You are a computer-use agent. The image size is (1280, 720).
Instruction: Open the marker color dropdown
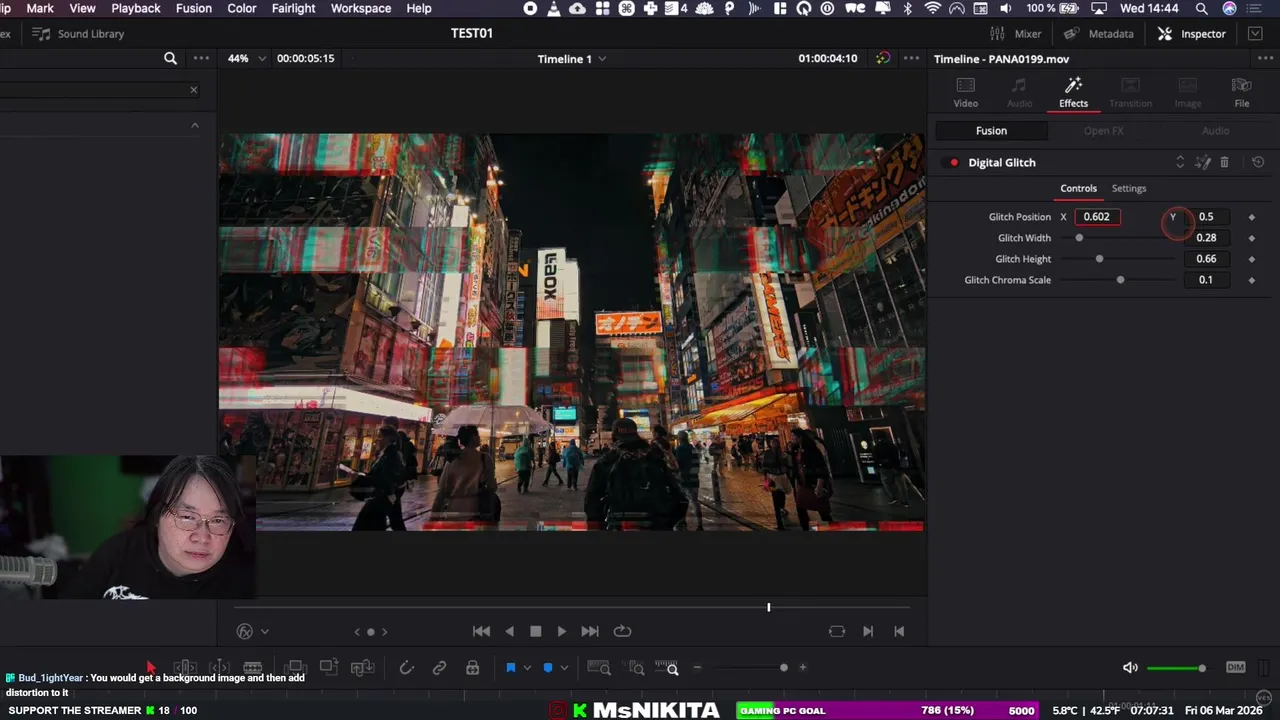tap(564, 668)
